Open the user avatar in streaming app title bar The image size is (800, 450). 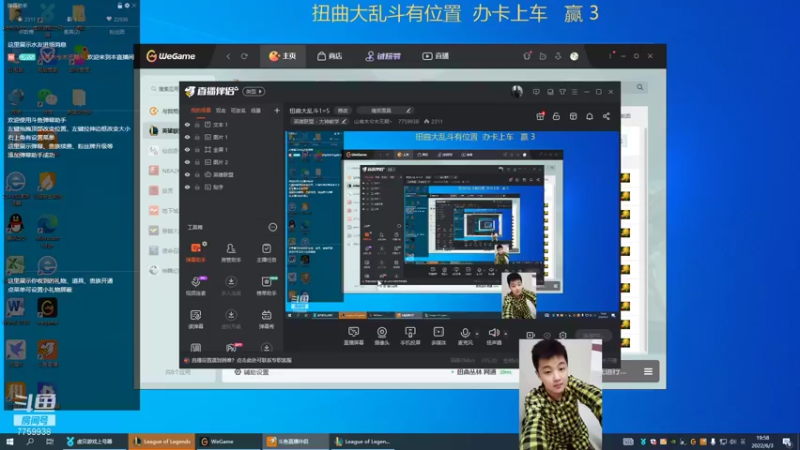coord(517,91)
